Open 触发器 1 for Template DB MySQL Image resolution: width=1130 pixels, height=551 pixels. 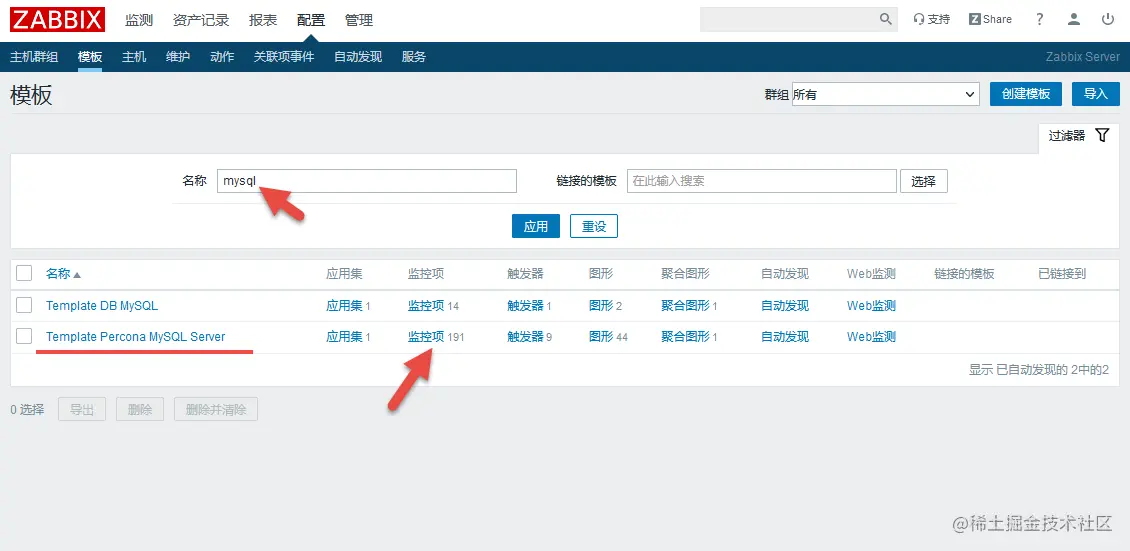tap(525, 305)
